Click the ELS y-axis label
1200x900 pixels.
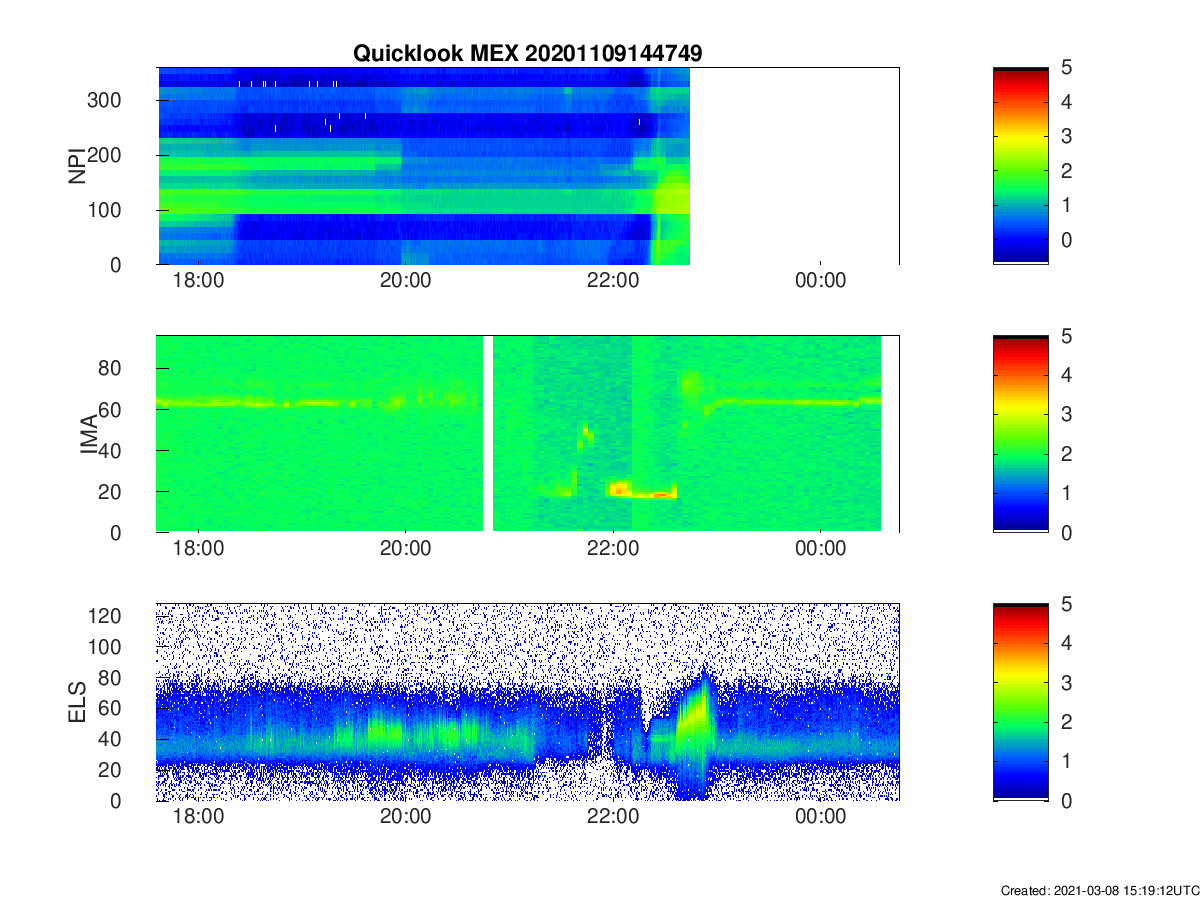[76, 702]
